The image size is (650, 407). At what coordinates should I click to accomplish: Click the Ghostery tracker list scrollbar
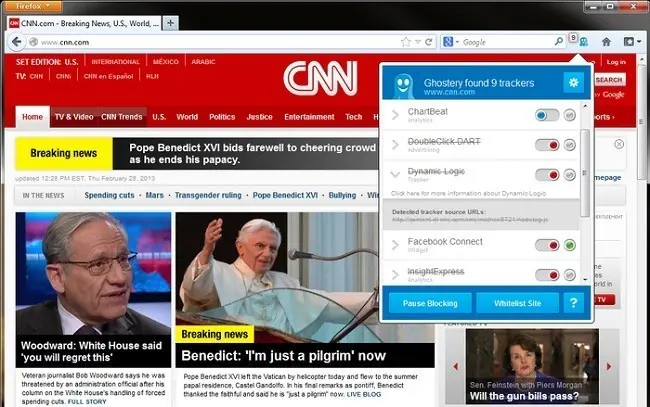pos(585,173)
